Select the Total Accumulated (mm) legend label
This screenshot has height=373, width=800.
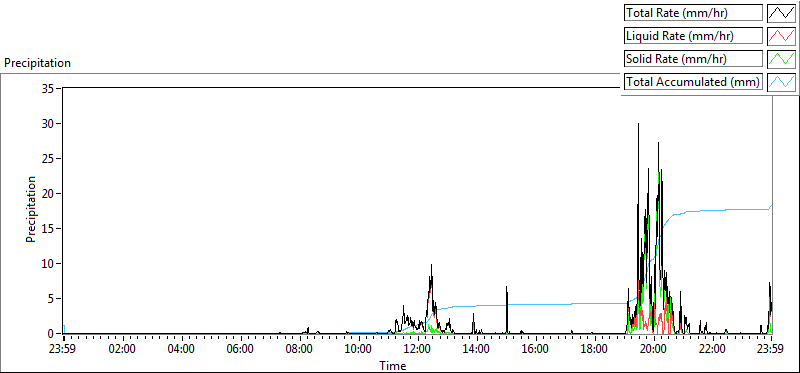(x=693, y=82)
